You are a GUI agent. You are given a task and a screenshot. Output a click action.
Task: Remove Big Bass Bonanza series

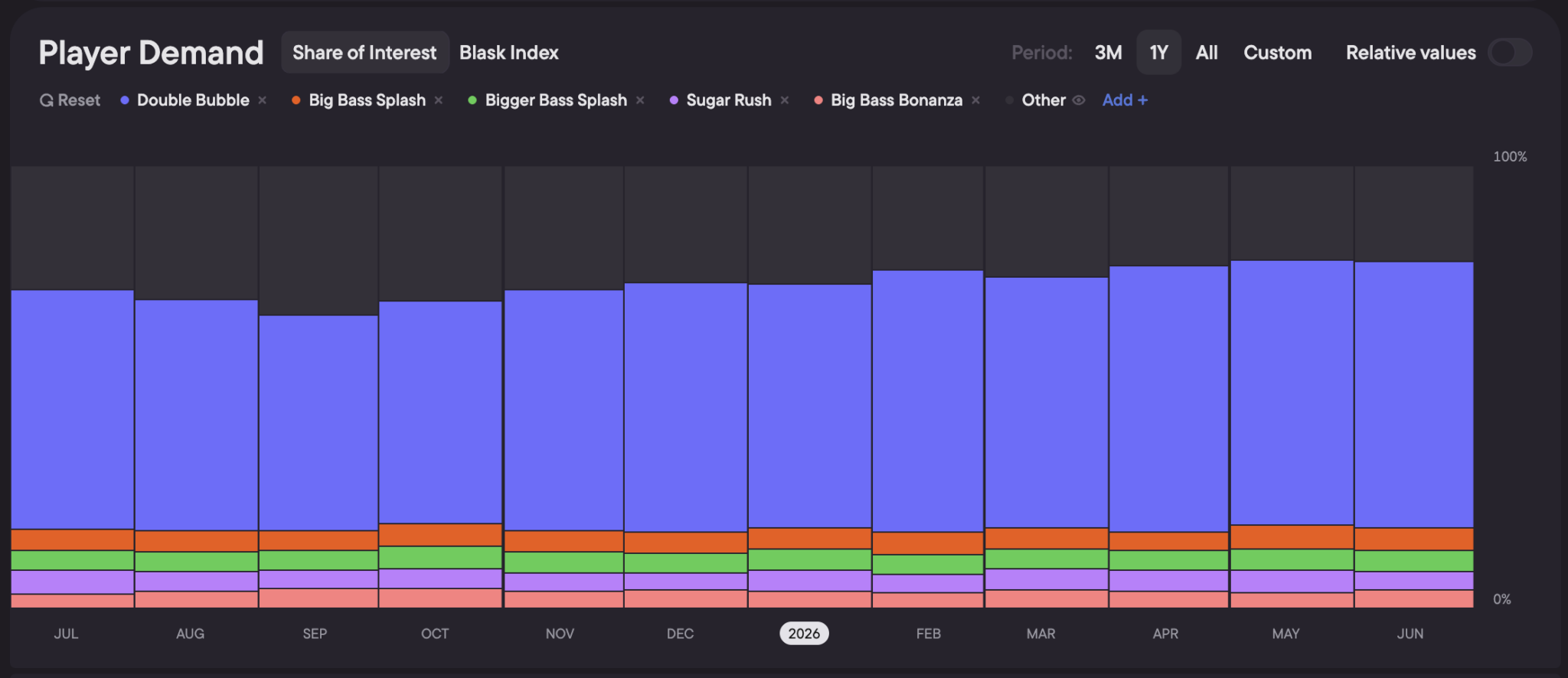pyautogui.click(x=975, y=100)
